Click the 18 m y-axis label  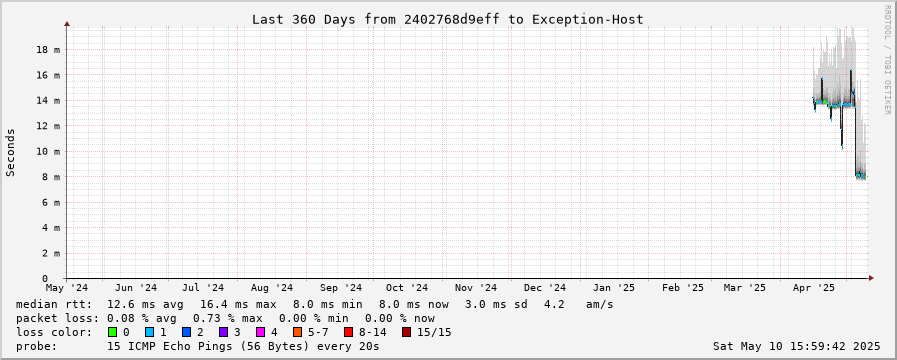tap(49, 50)
